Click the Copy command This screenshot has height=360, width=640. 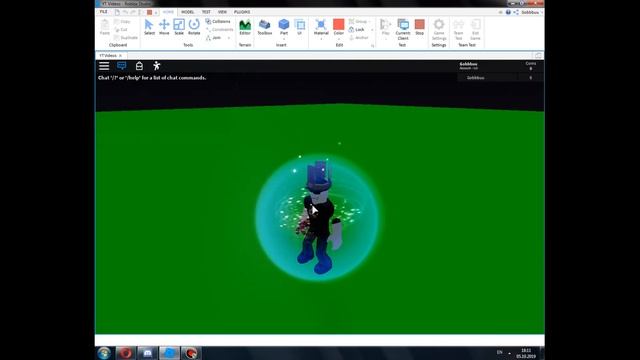[122, 21]
